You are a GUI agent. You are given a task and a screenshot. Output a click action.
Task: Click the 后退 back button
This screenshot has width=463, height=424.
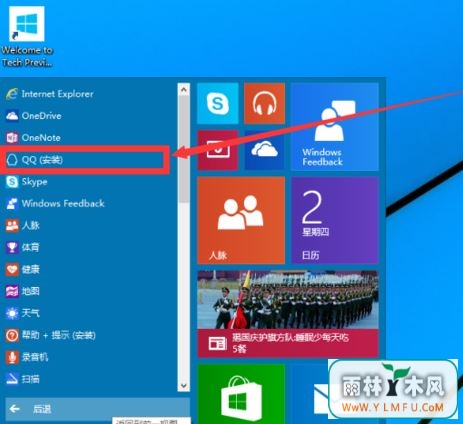pyautogui.click(x=97, y=409)
